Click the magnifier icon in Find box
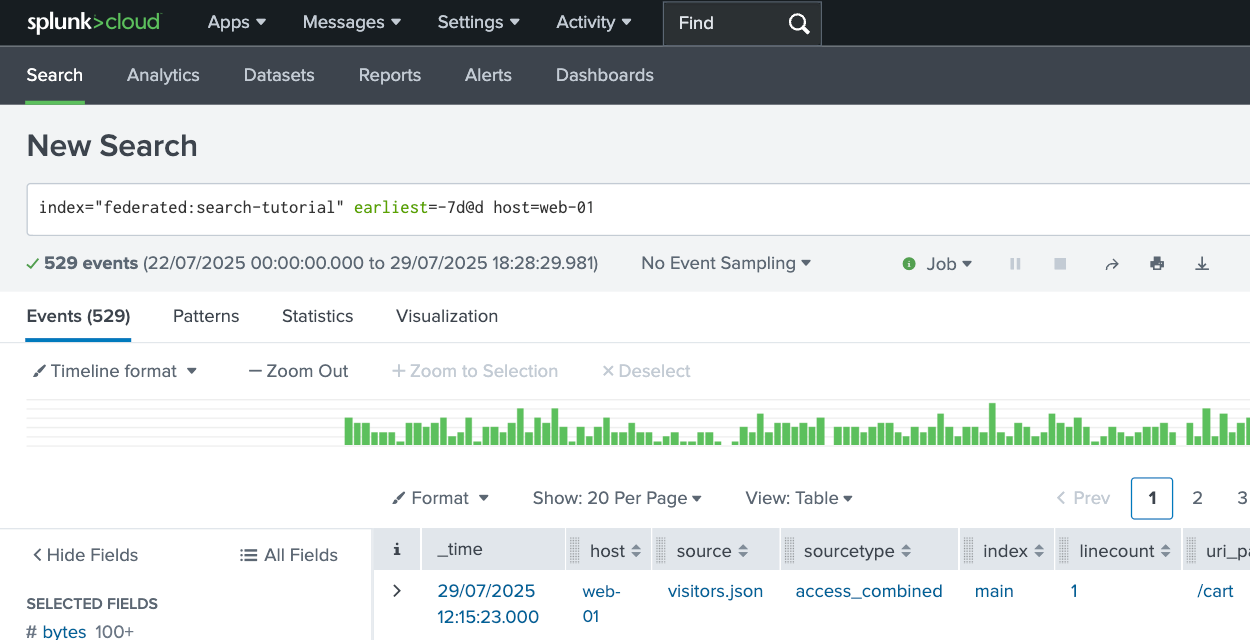Screen dimensions: 1250x640 [x=798, y=23]
